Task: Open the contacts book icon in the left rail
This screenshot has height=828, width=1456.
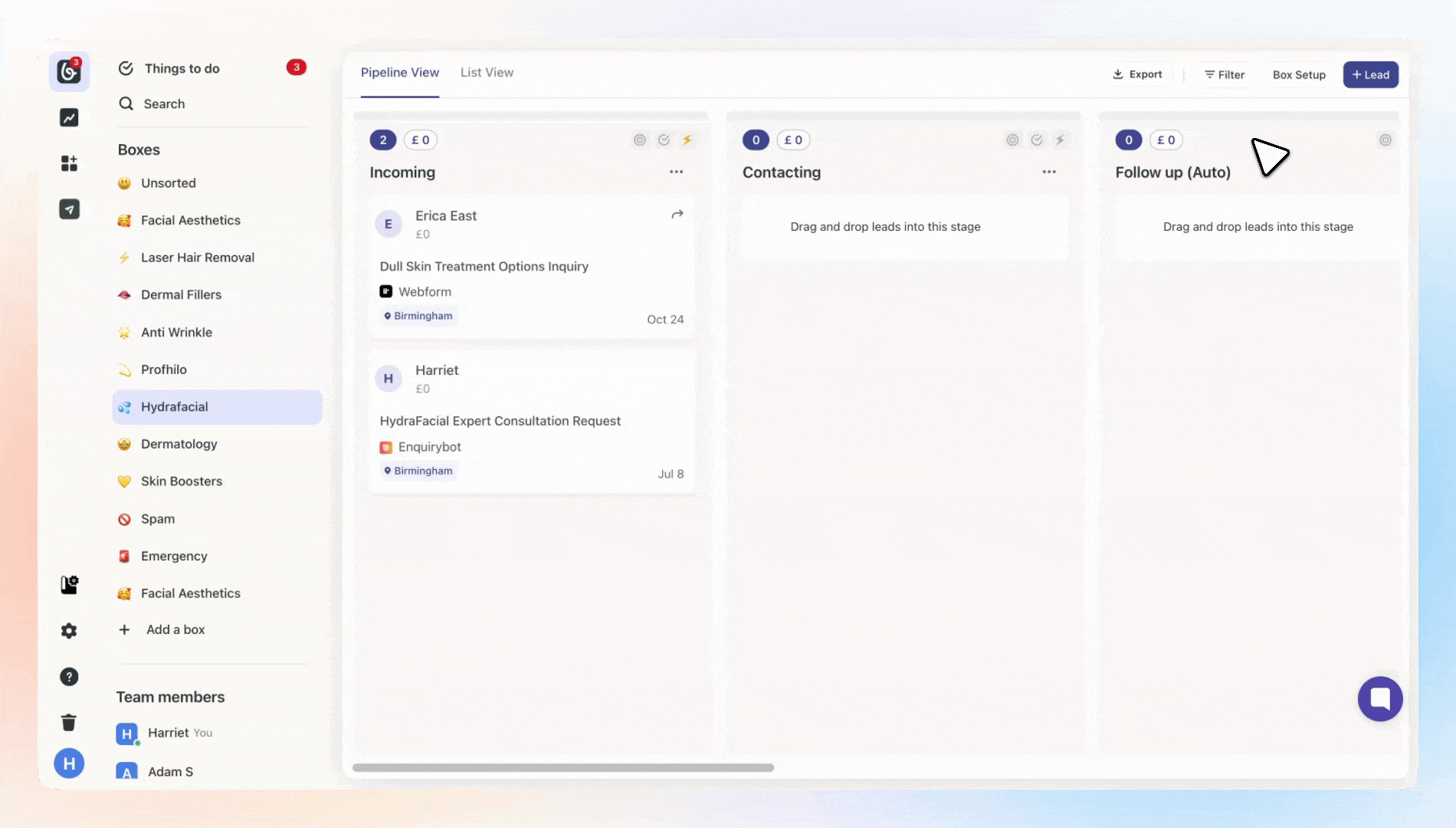Action: coord(69,585)
